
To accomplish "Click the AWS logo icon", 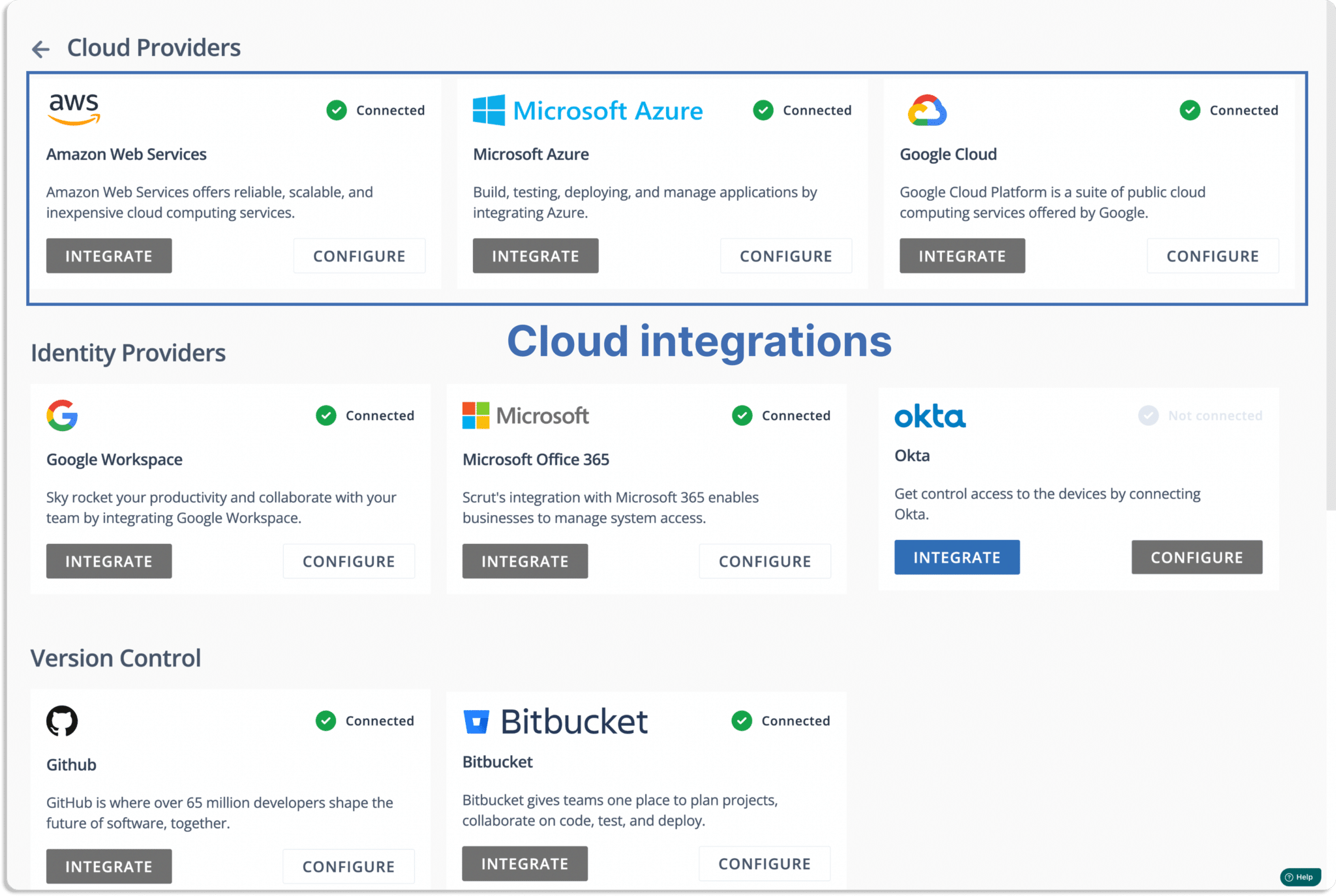I will point(74,109).
